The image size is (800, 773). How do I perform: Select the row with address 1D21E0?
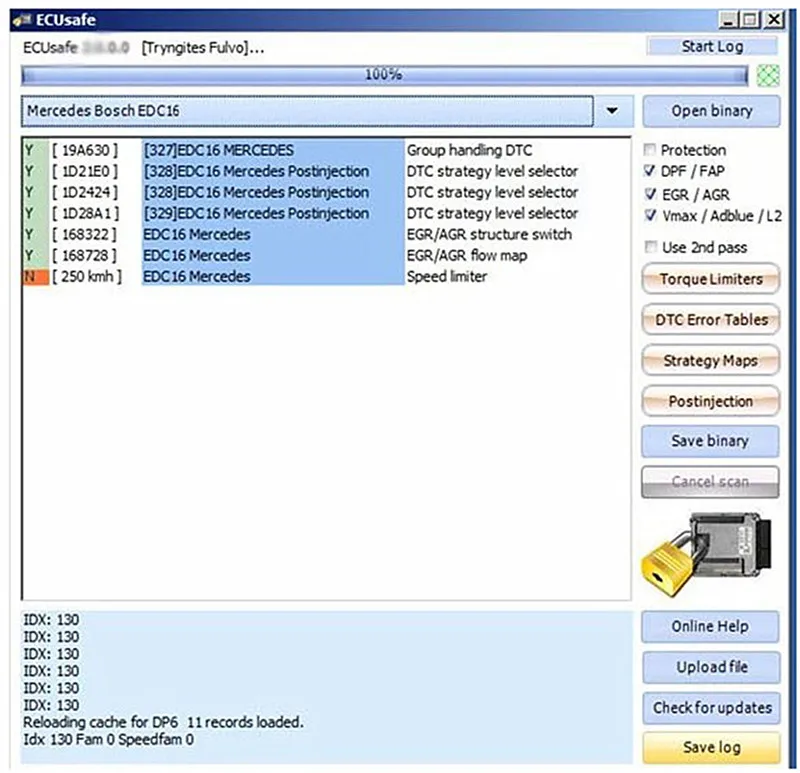tap(327, 171)
